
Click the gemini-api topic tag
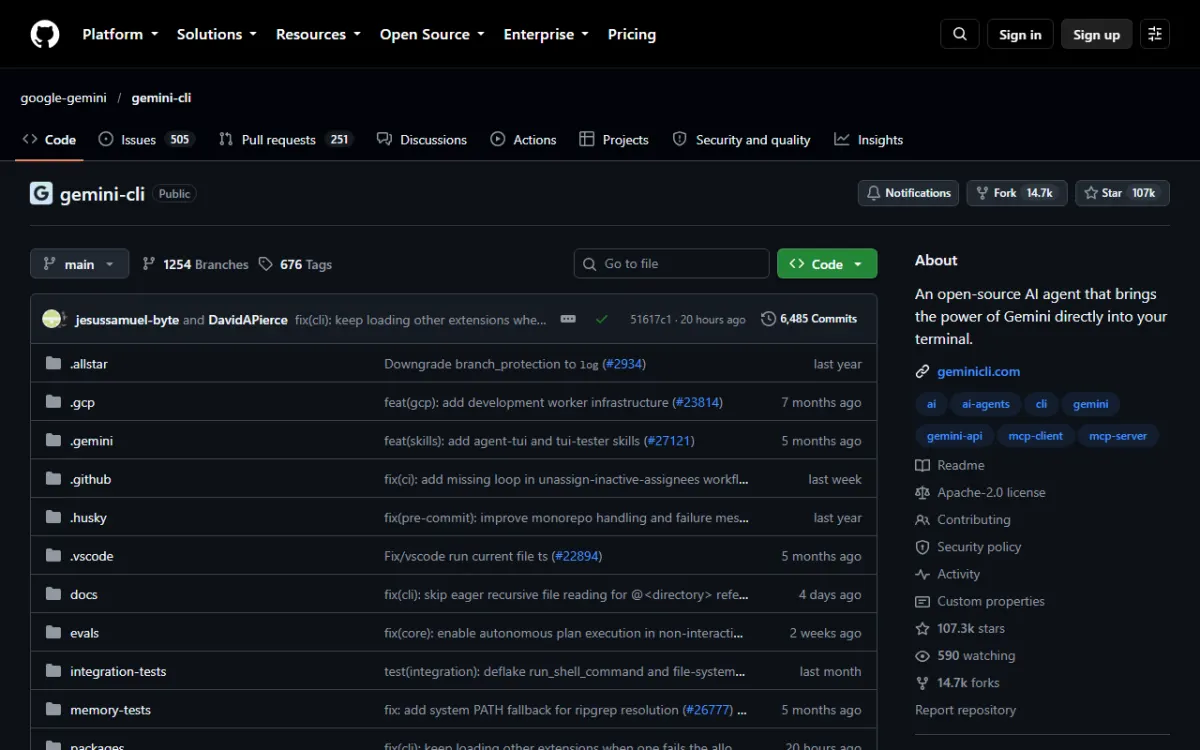[954, 436]
